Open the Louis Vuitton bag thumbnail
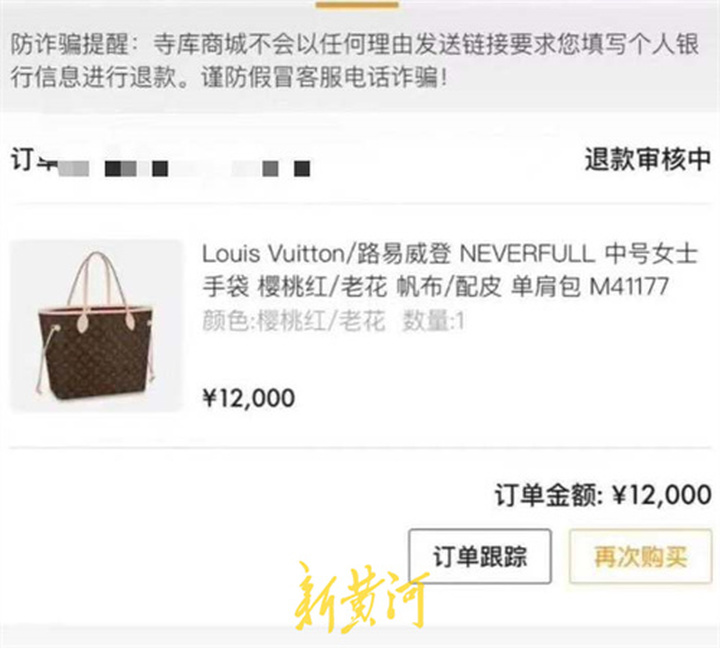The height and width of the screenshot is (648, 720). coord(96,326)
